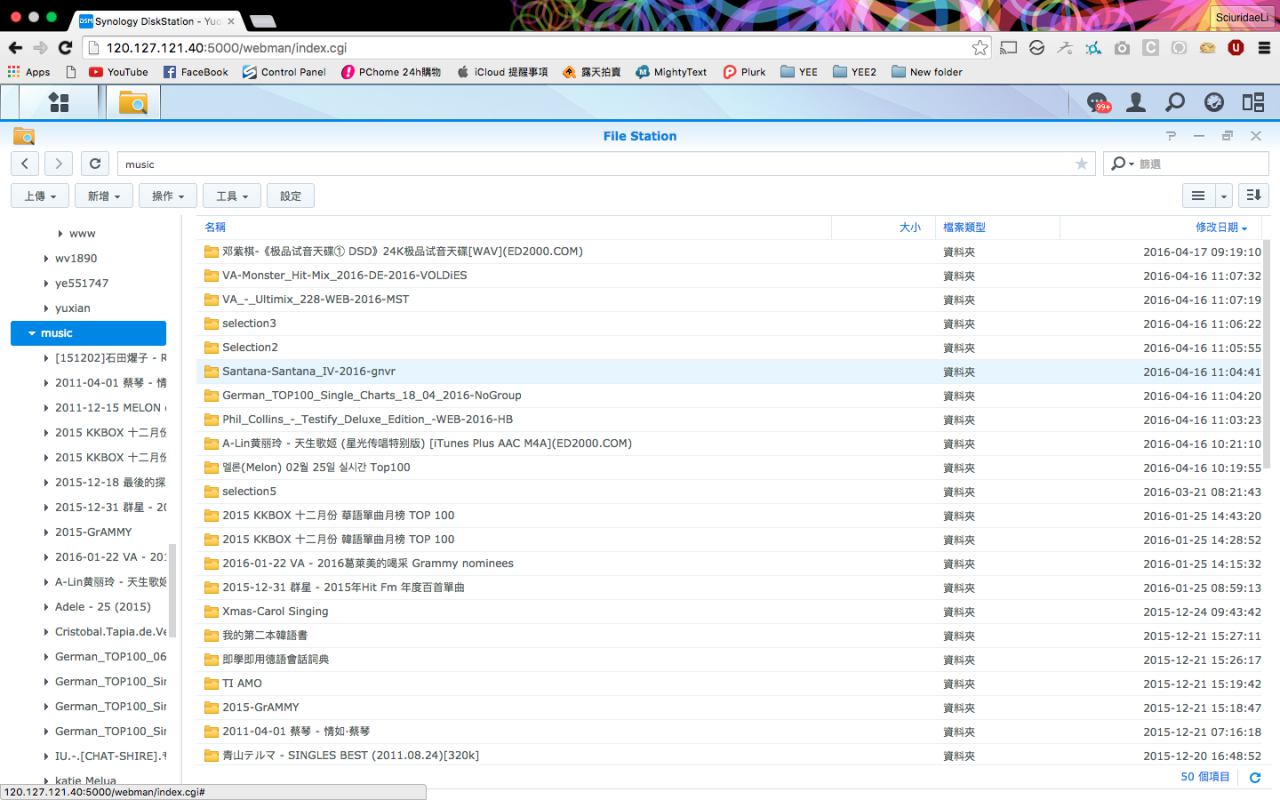
Task: Add the music folder to favorites star
Action: pos(1081,164)
